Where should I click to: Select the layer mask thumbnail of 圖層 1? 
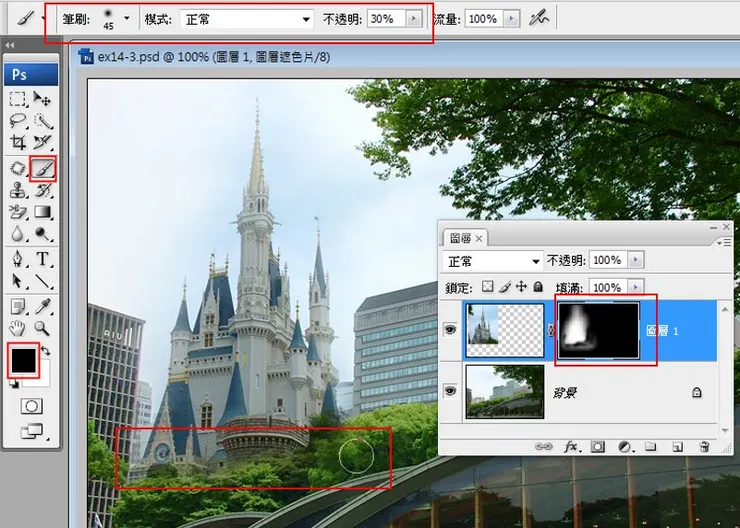click(597, 329)
